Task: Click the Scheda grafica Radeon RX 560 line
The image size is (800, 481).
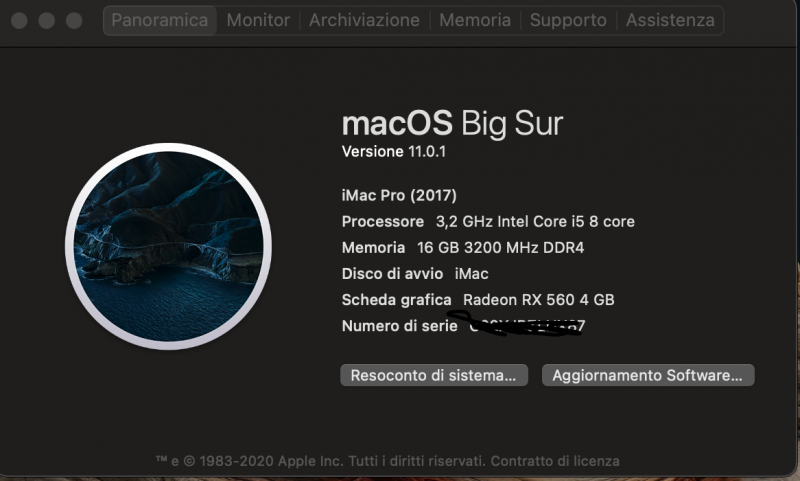Action: coord(477,299)
